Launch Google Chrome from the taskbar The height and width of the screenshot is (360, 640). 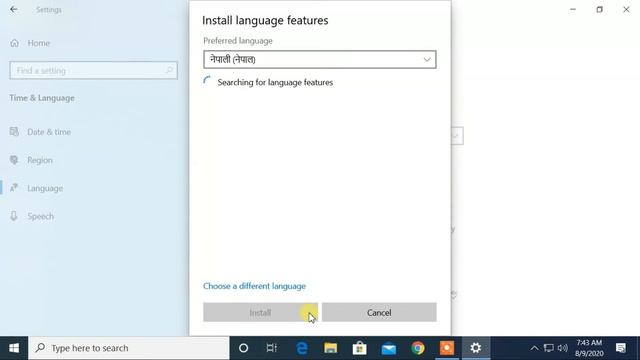(x=418, y=348)
